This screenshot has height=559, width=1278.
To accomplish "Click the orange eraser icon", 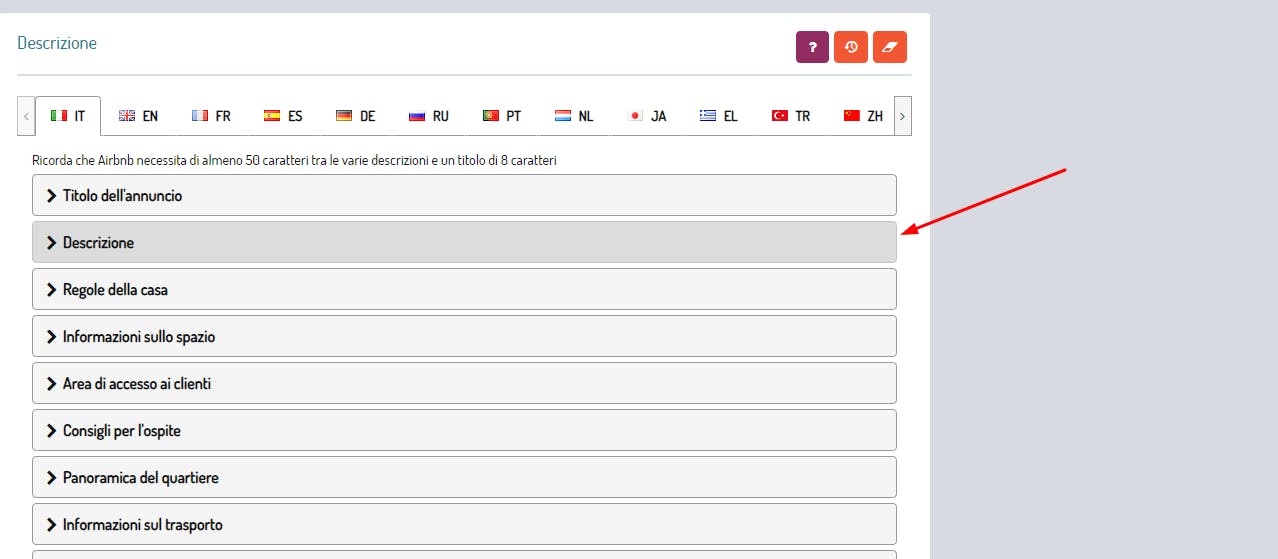I will click(x=889, y=47).
